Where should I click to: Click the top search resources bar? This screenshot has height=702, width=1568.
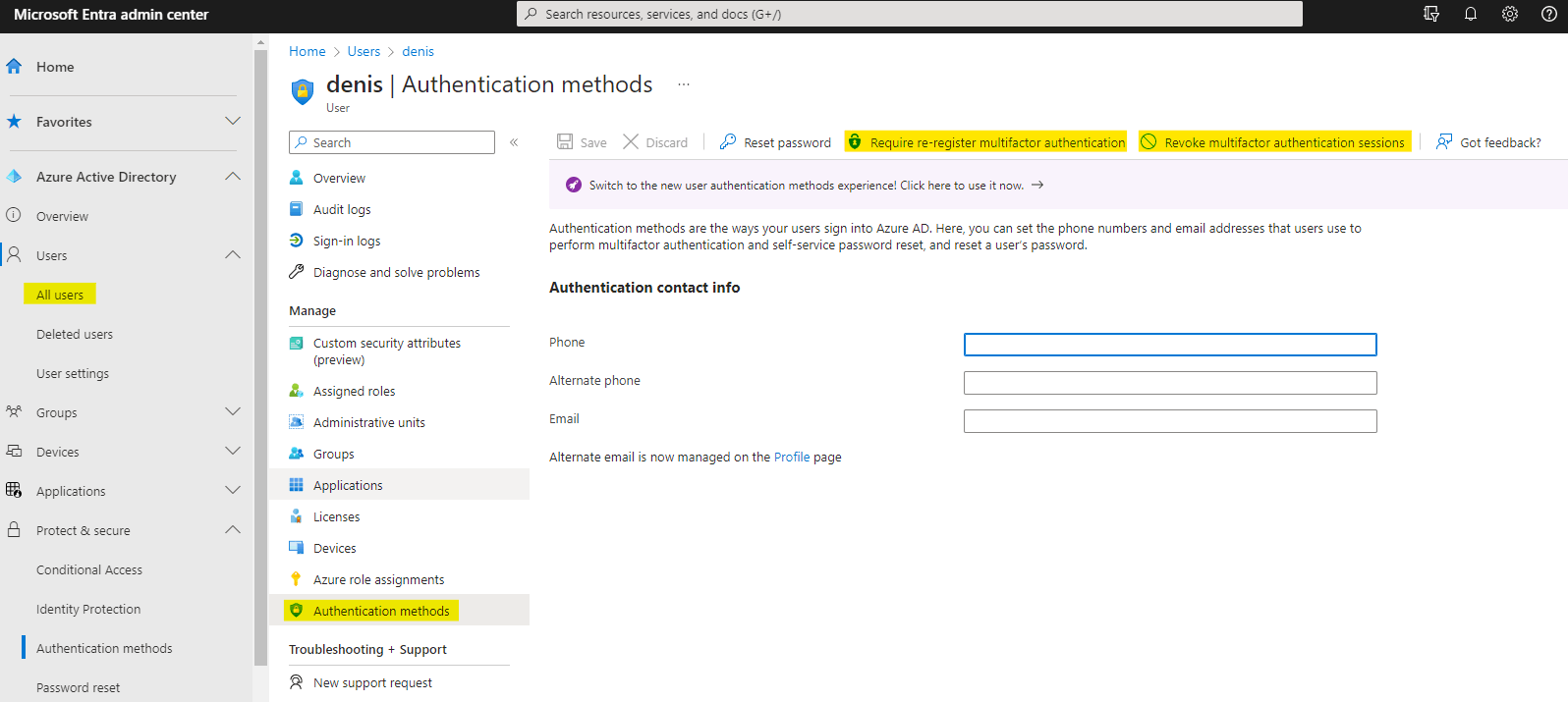pyautogui.click(x=910, y=14)
